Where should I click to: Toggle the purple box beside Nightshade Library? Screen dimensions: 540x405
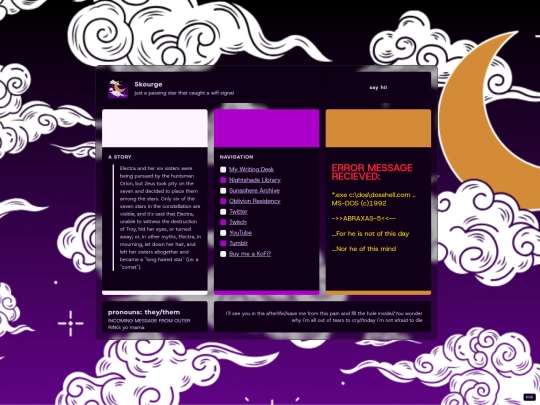point(223,180)
